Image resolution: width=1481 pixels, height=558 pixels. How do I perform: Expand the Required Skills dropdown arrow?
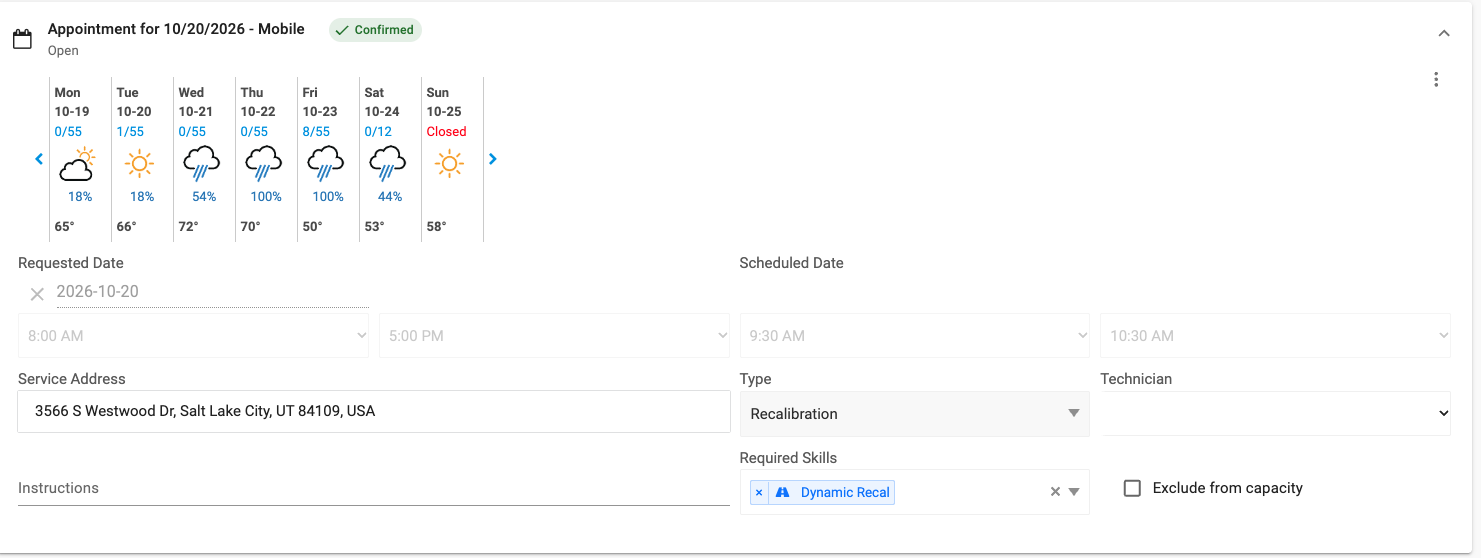coord(1074,492)
